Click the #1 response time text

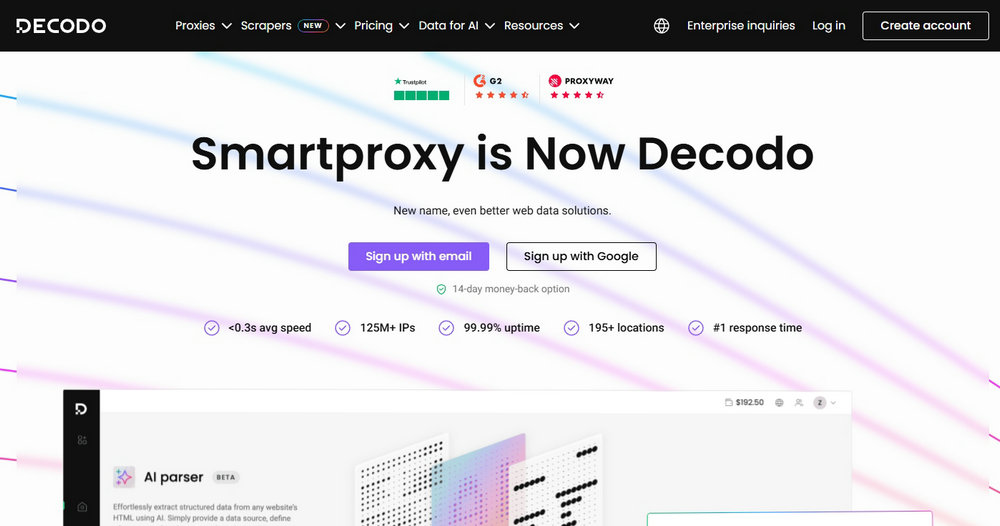758,328
